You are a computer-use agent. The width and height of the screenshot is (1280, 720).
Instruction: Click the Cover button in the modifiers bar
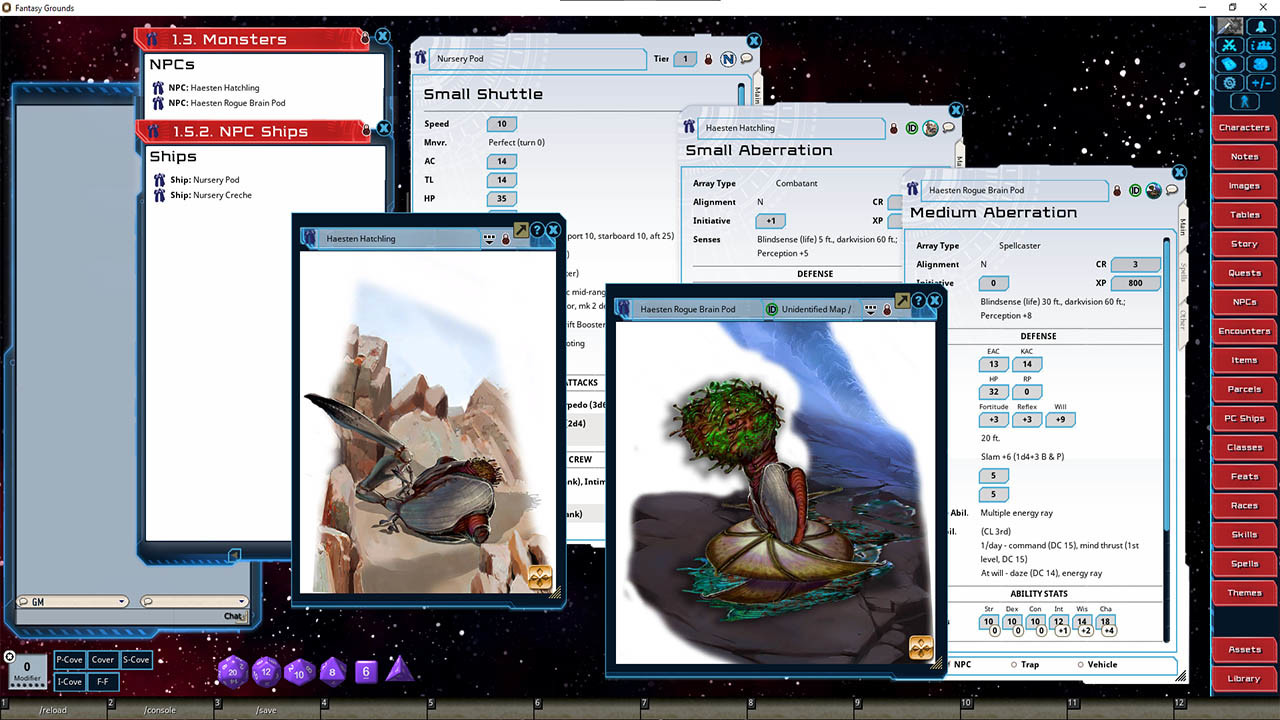(x=102, y=659)
